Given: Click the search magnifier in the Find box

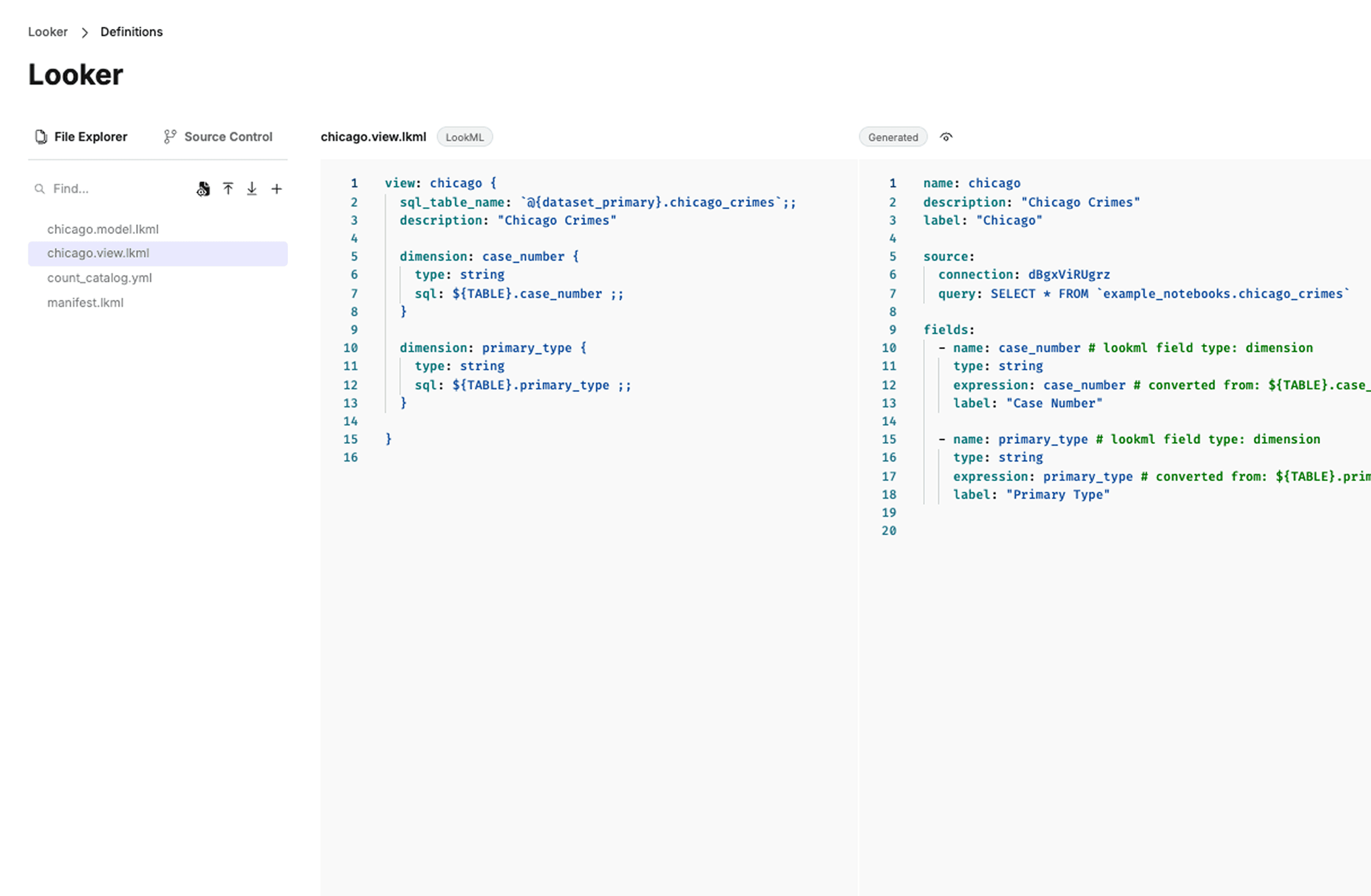Looking at the screenshot, I should coord(39,189).
